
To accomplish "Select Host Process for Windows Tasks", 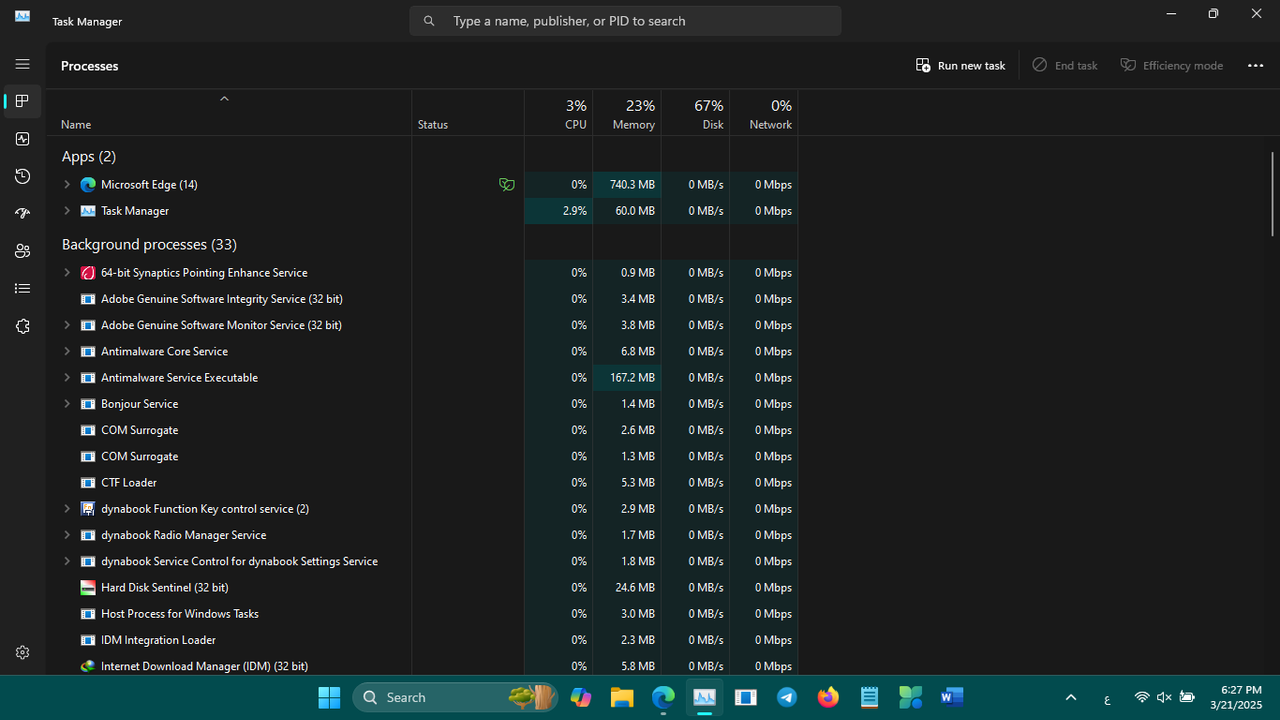I will [x=422, y=613].
